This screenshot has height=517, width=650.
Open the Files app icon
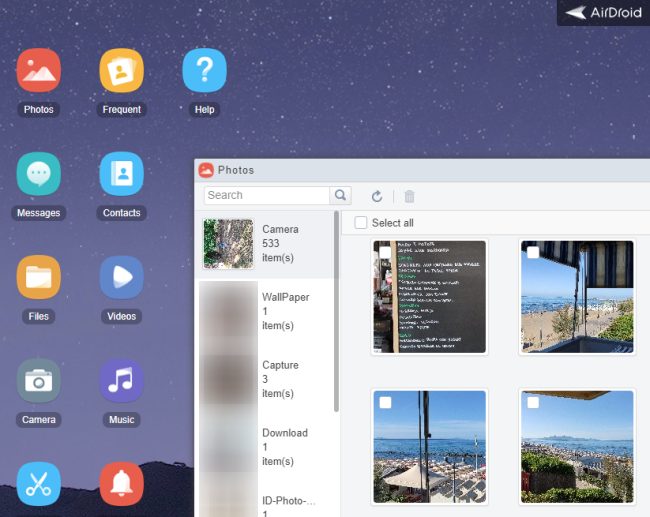38,278
